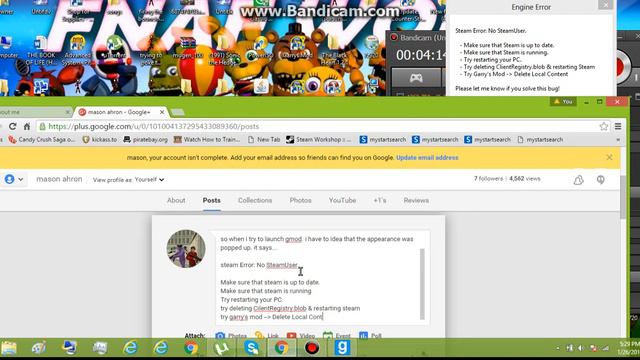
Task: Bookmark this page with the star icon
Action: click(x=604, y=127)
